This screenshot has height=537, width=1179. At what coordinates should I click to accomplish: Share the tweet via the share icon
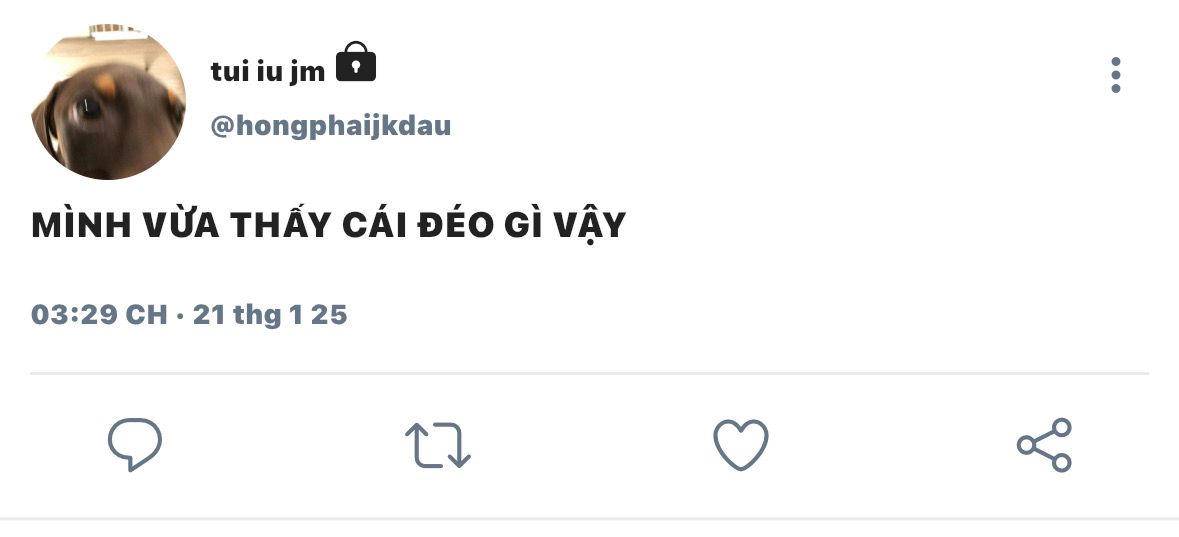coord(1044,444)
